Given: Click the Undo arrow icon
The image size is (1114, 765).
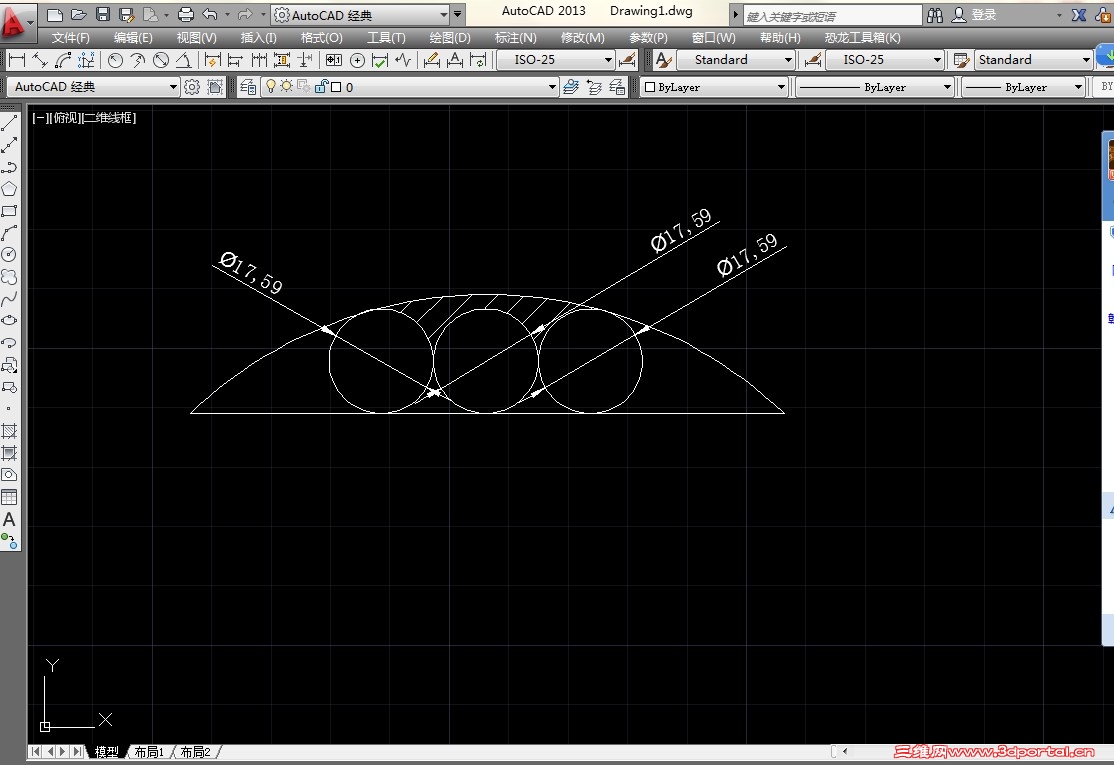Looking at the screenshot, I should point(210,14).
